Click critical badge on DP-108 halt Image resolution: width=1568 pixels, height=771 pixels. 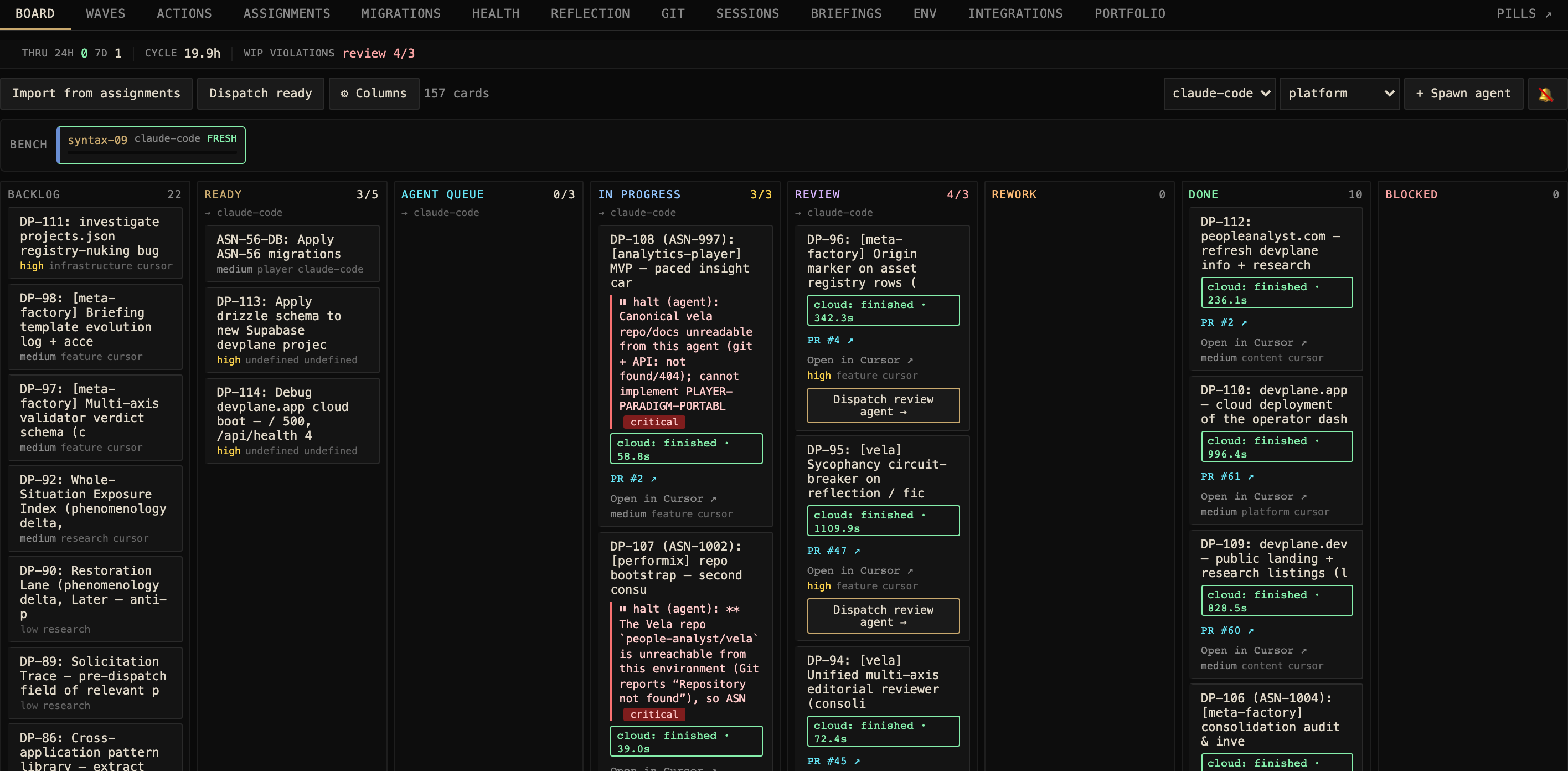654,422
